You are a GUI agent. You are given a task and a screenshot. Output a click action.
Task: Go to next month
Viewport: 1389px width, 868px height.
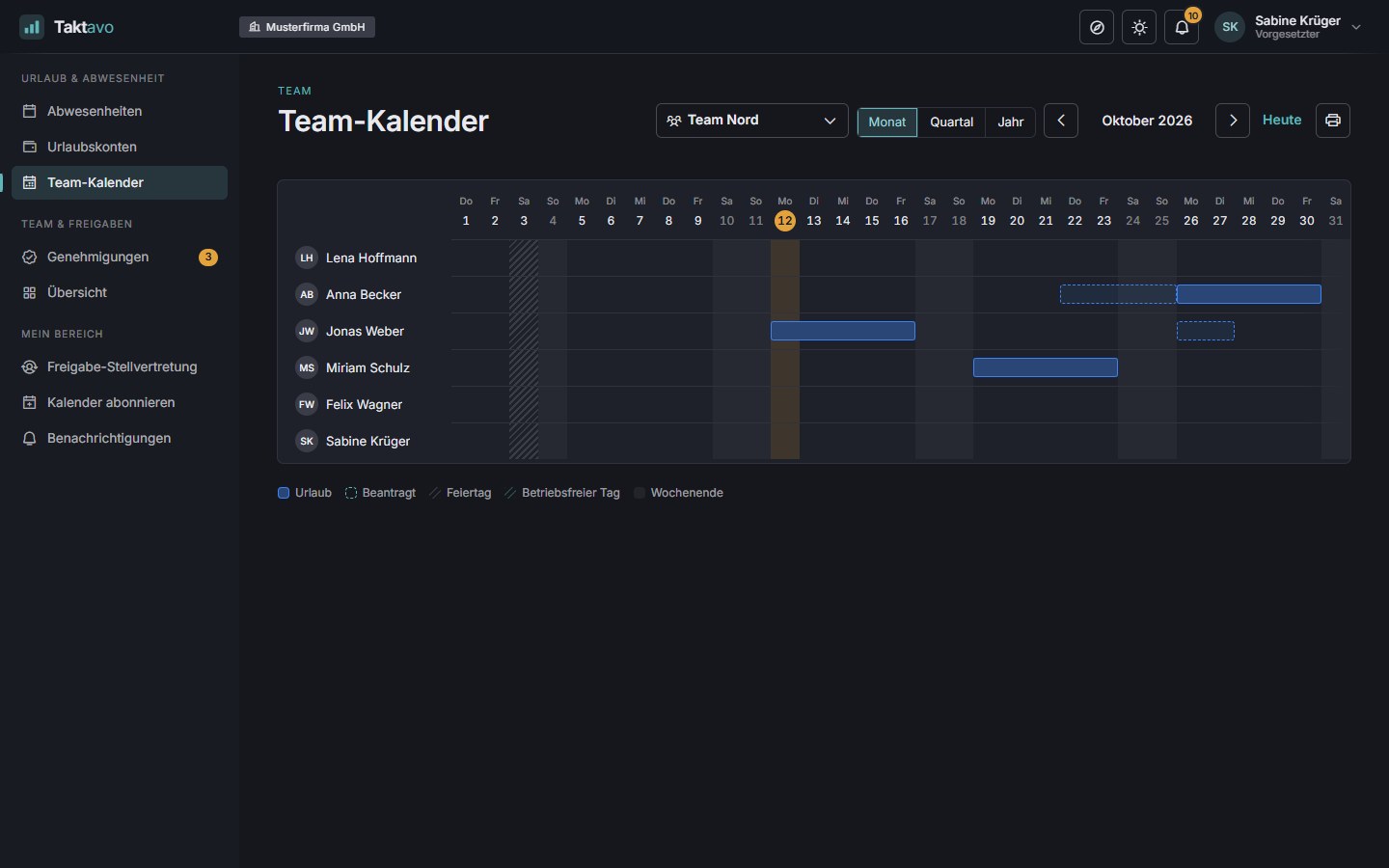pos(1233,121)
